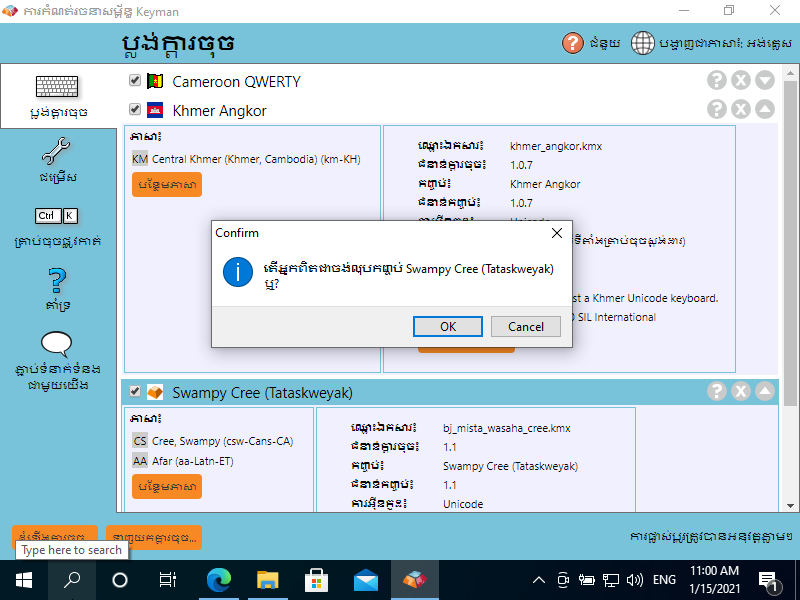Screen dimensions: 800x600
Task: Click the Khmer Angkor keyboard title
Action: (219, 111)
